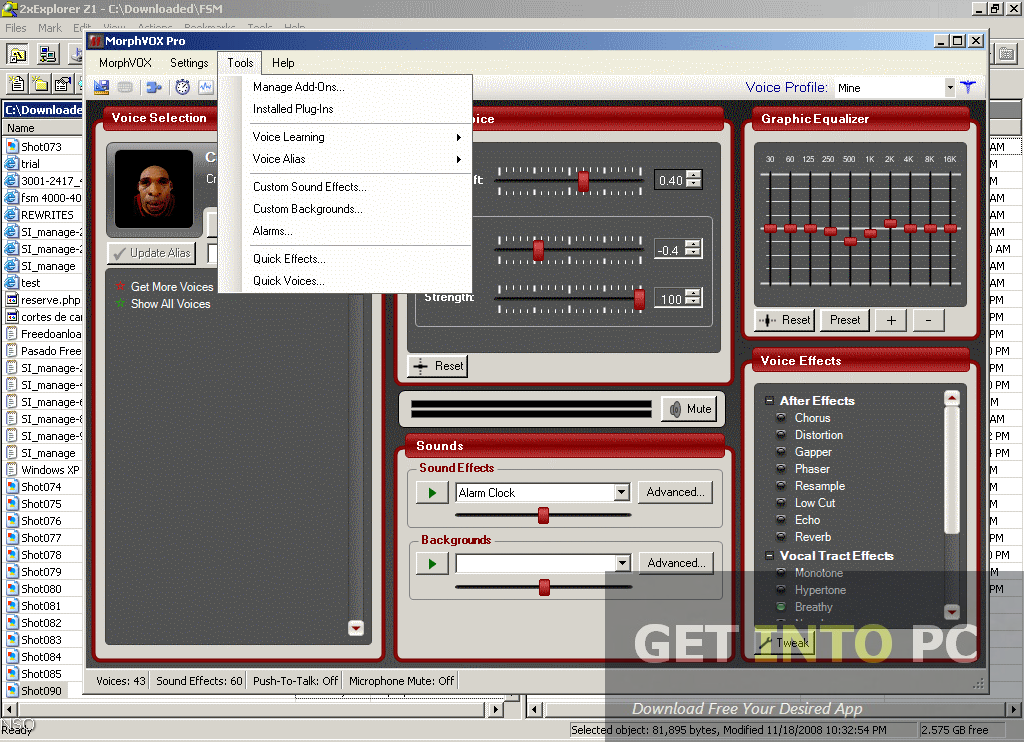
Task: Open the Voice Profile dropdown
Action: (950, 88)
